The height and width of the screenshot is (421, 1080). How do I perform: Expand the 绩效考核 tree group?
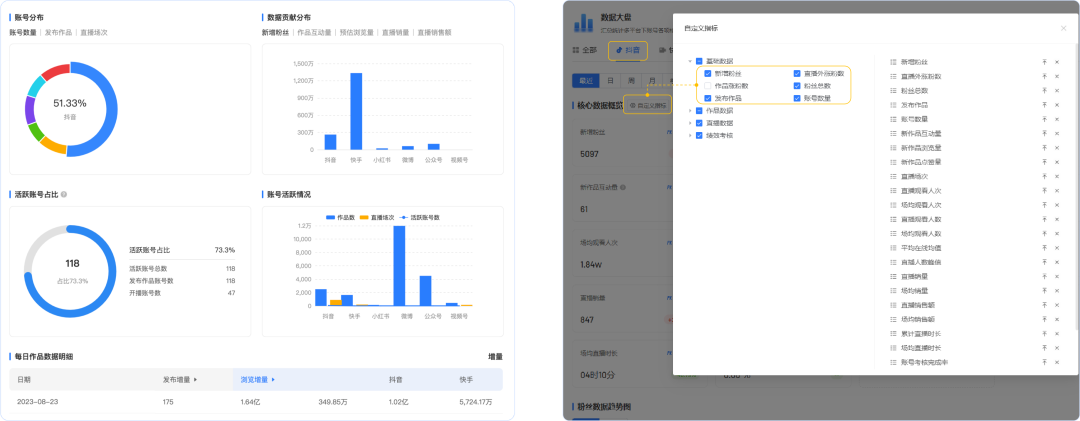(690, 135)
